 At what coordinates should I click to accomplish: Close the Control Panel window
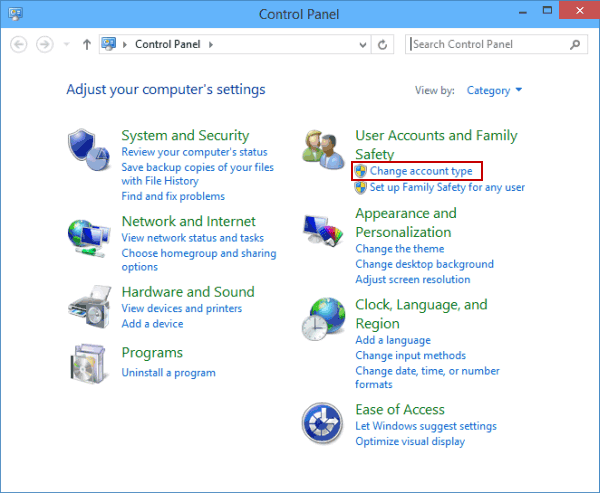[x=579, y=10]
